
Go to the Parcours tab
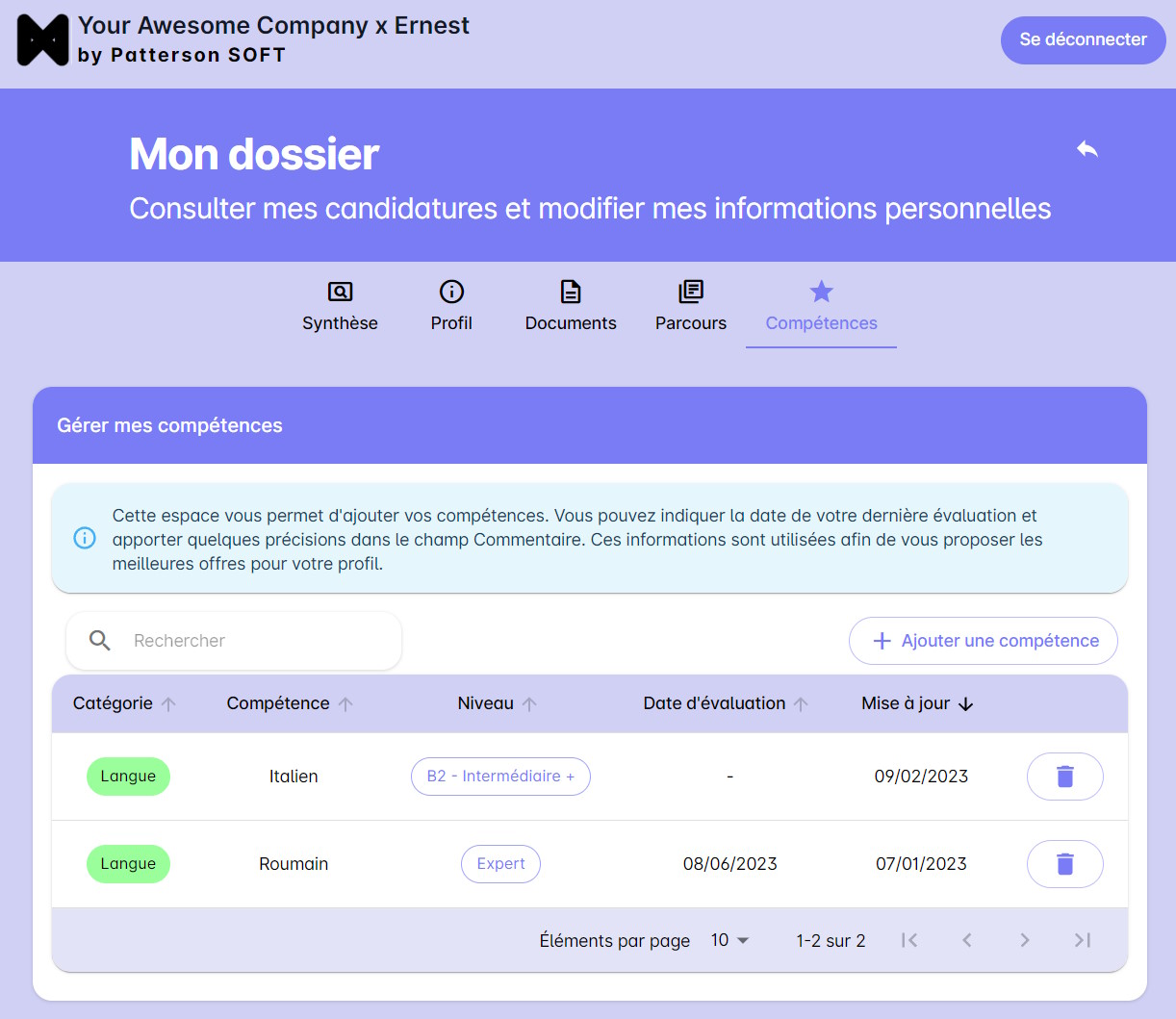(691, 306)
